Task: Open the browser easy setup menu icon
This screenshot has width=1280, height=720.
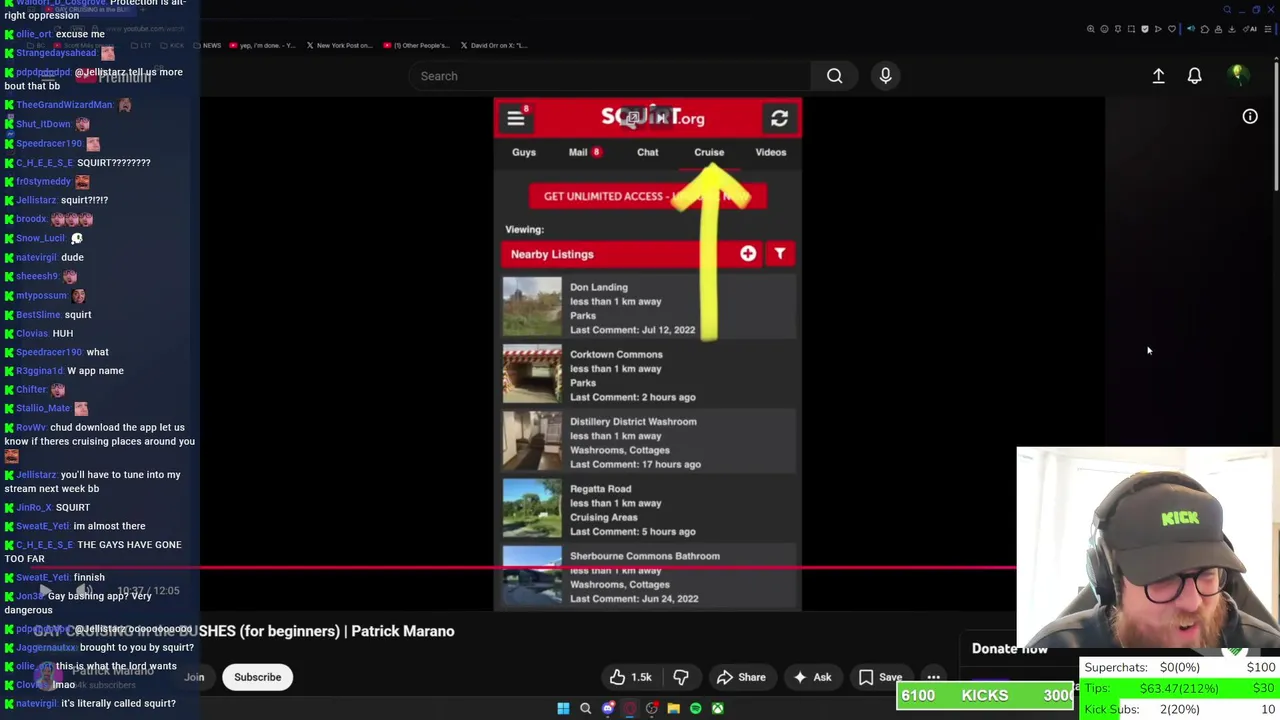Action: coord(1267,29)
